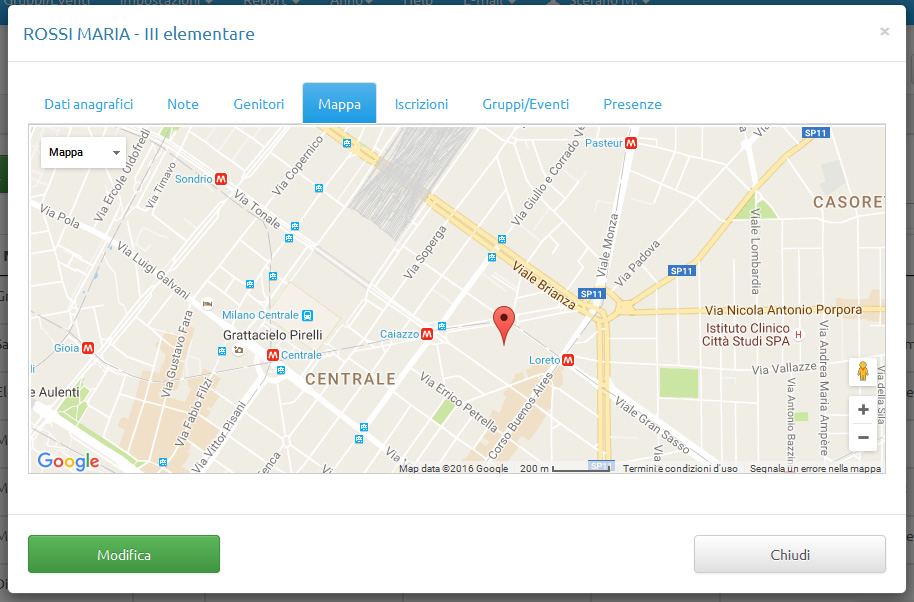Click the Via Luigi Galvani label
Viewport: 914px width, 602px height.
click(x=154, y=270)
